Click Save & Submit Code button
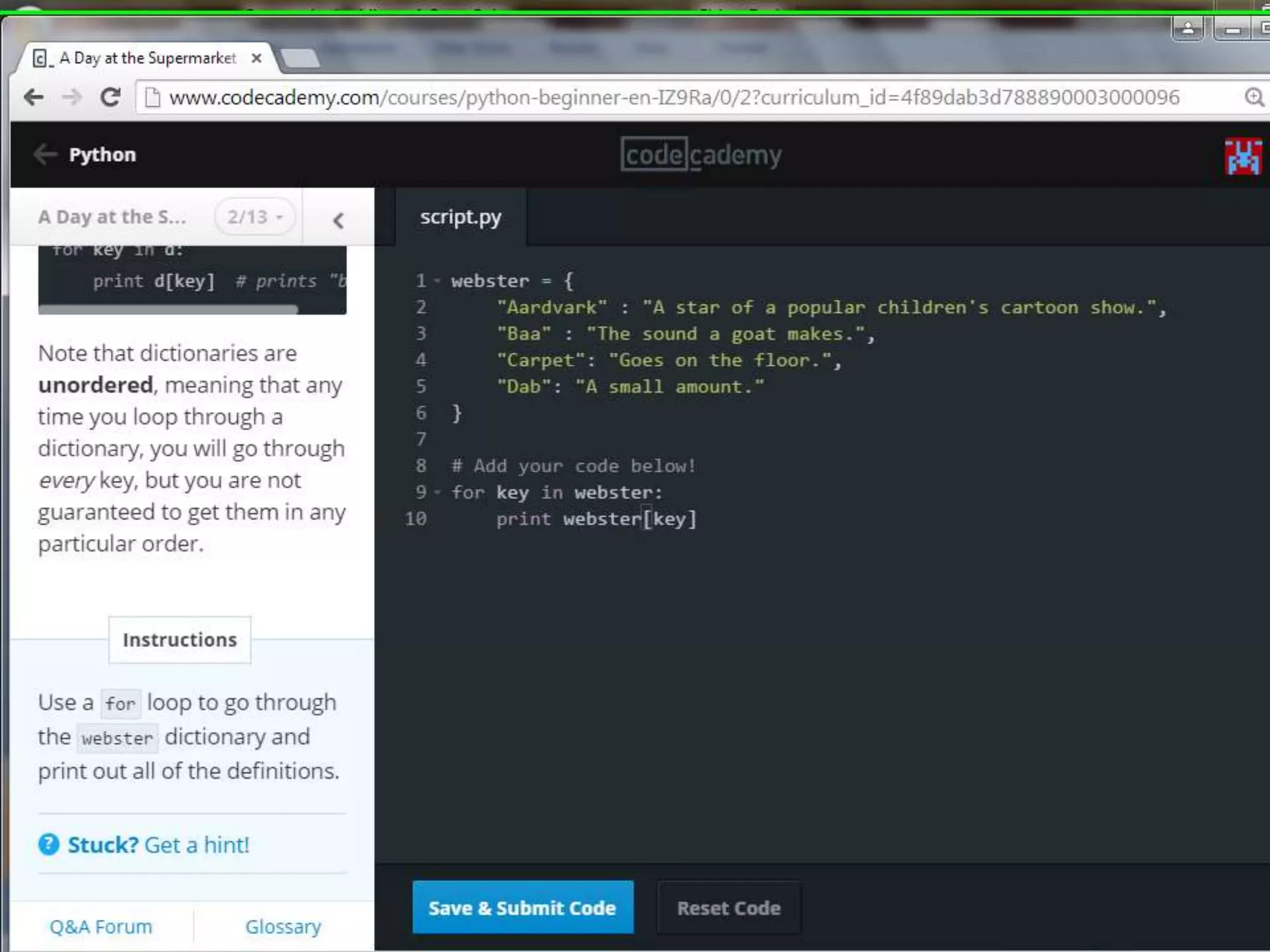This screenshot has height=952, width=1270. point(522,907)
